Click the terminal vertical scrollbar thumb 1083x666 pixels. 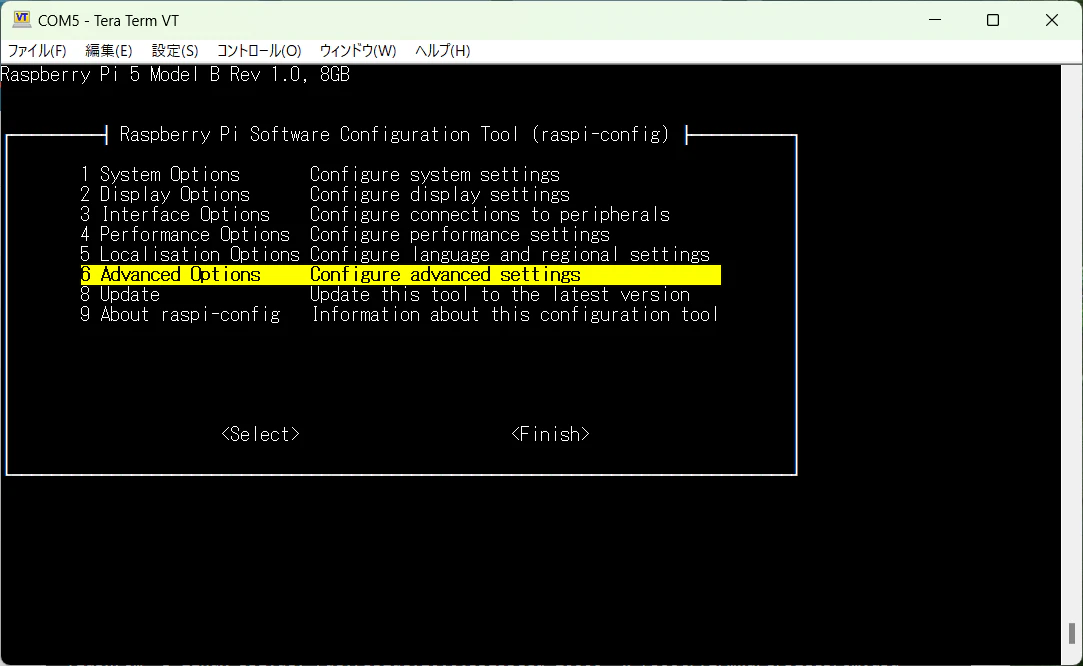pyautogui.click(x=1071, y=633)
